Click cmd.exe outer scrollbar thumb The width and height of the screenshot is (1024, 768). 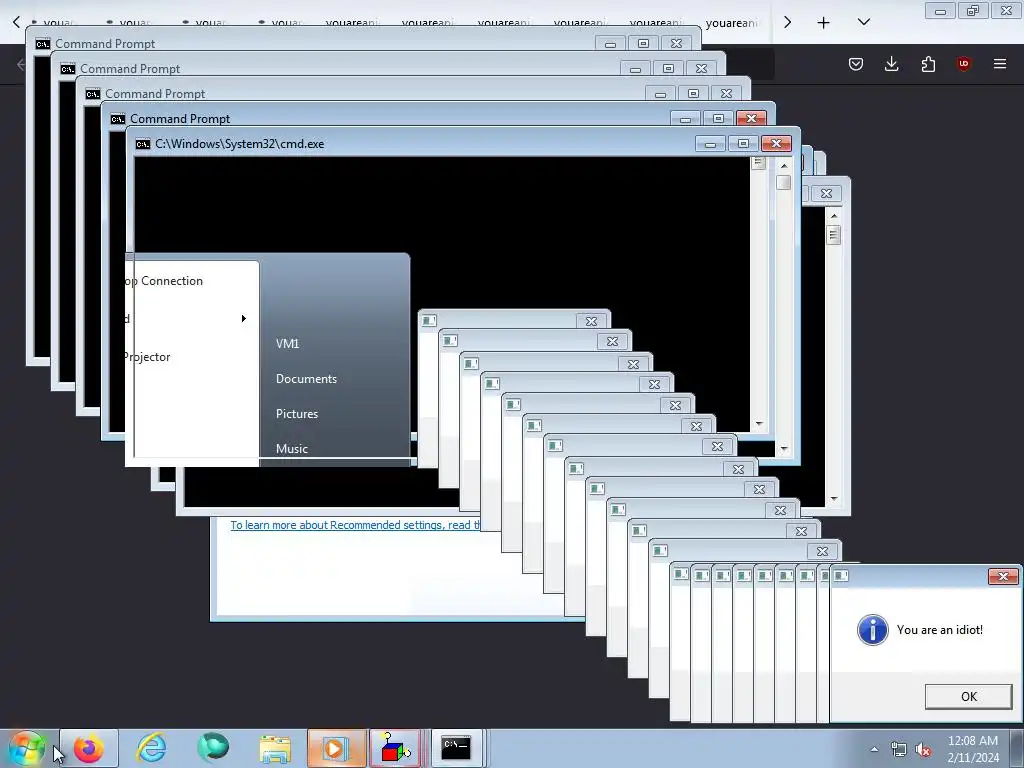click(x=784, y=182)
